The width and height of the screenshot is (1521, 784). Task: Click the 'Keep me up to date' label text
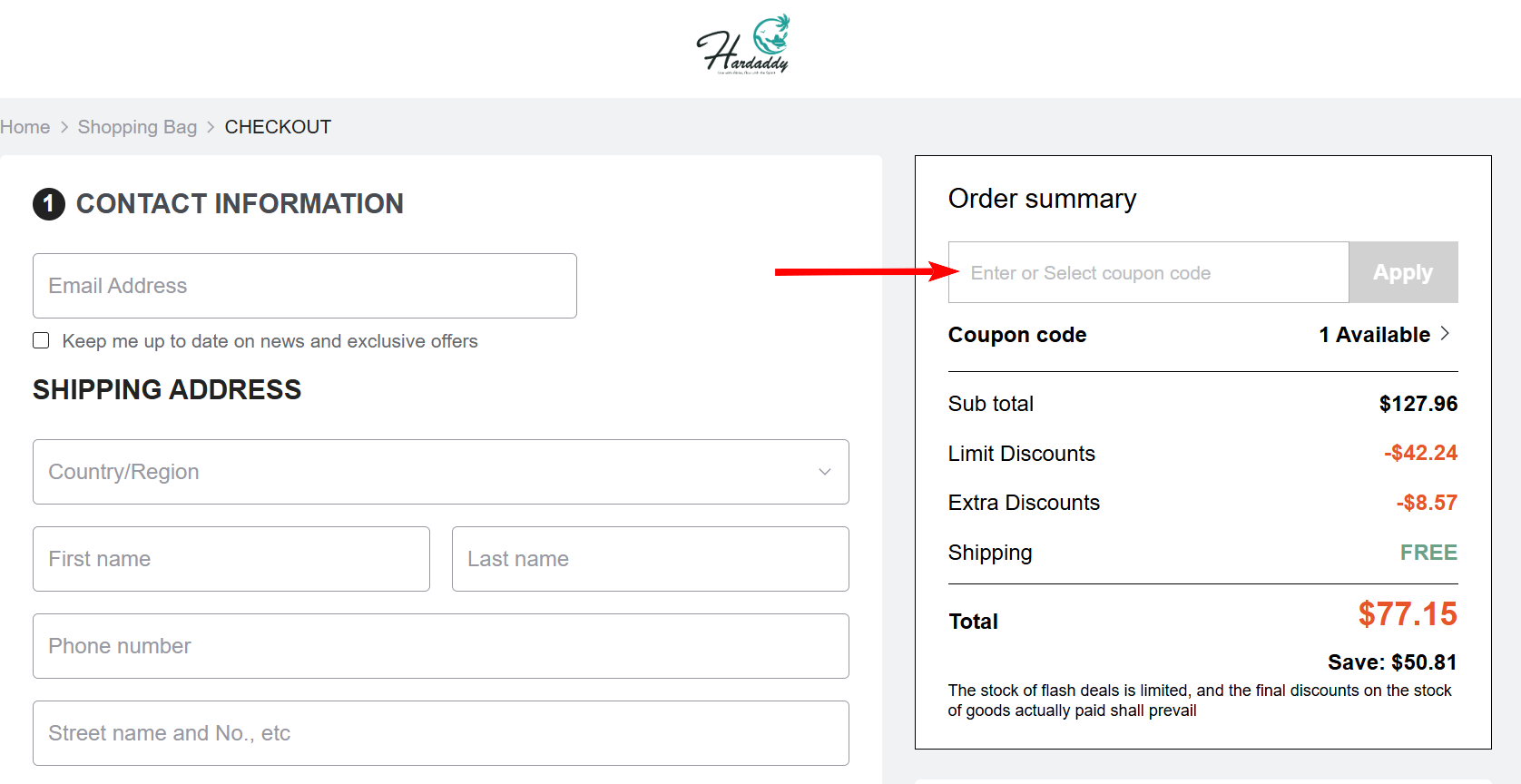tap(270, 341)
